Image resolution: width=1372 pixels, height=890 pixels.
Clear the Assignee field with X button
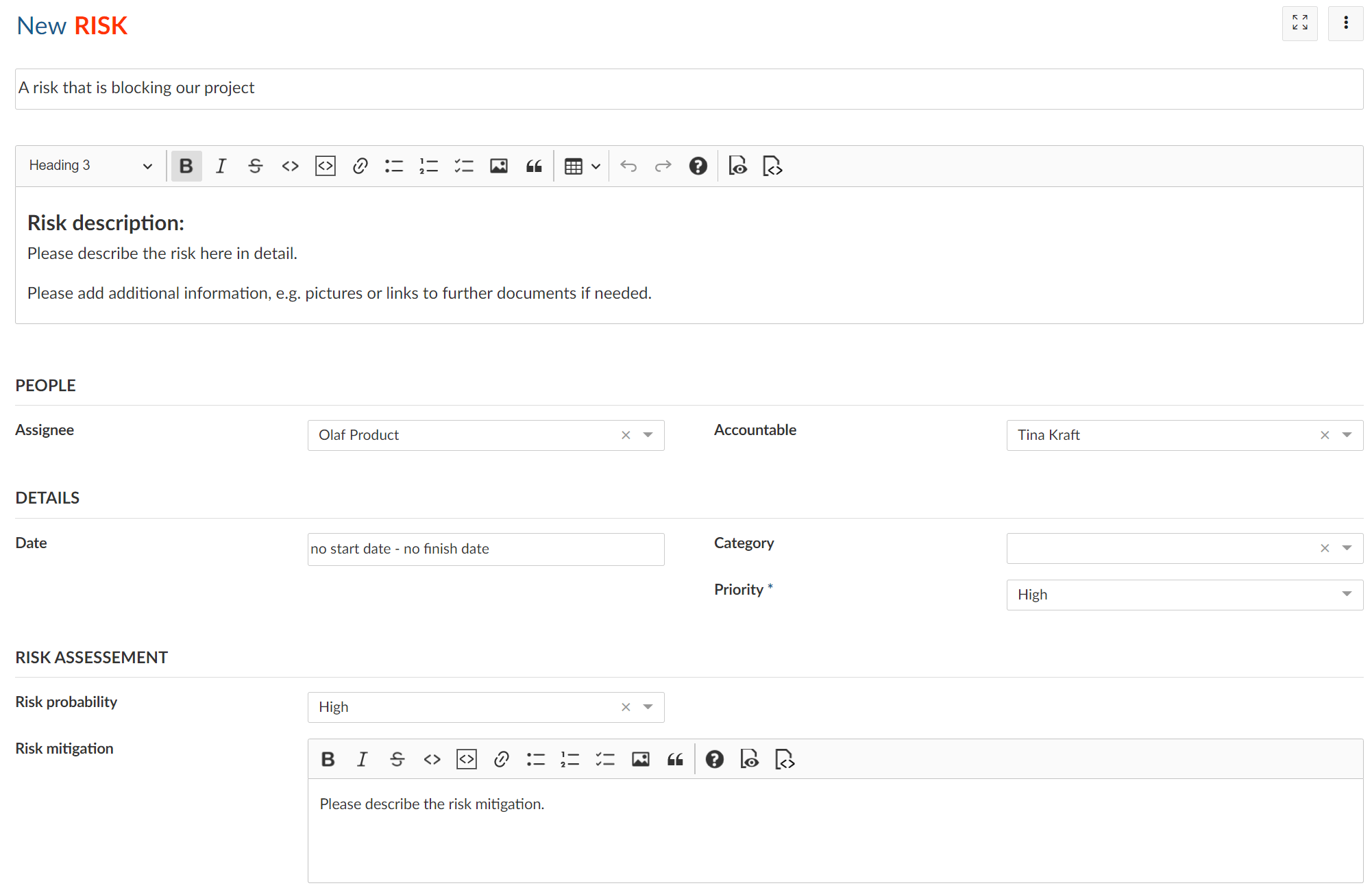[x=626, y=435]
